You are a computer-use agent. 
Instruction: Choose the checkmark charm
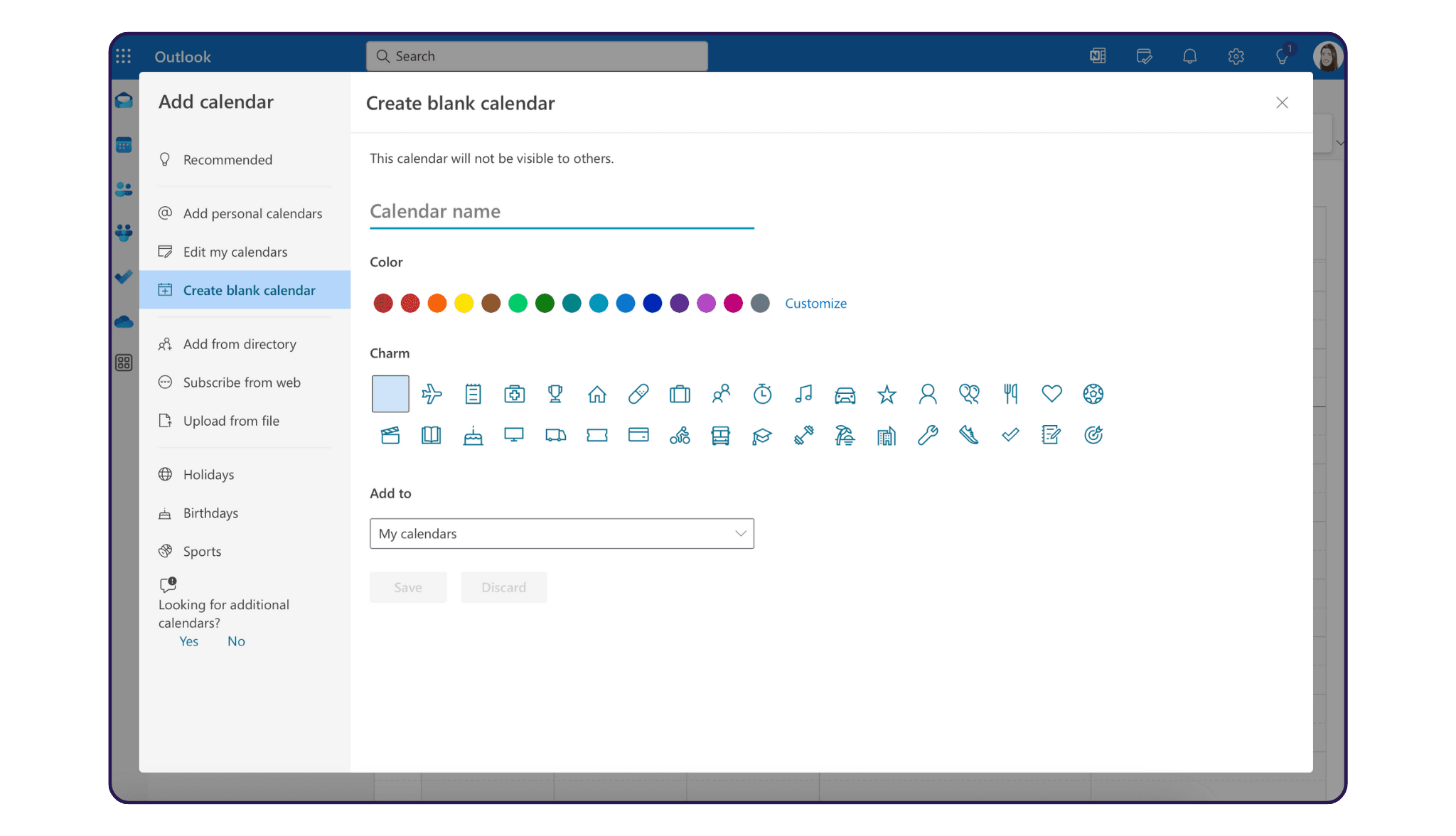tap(1010, 435)
